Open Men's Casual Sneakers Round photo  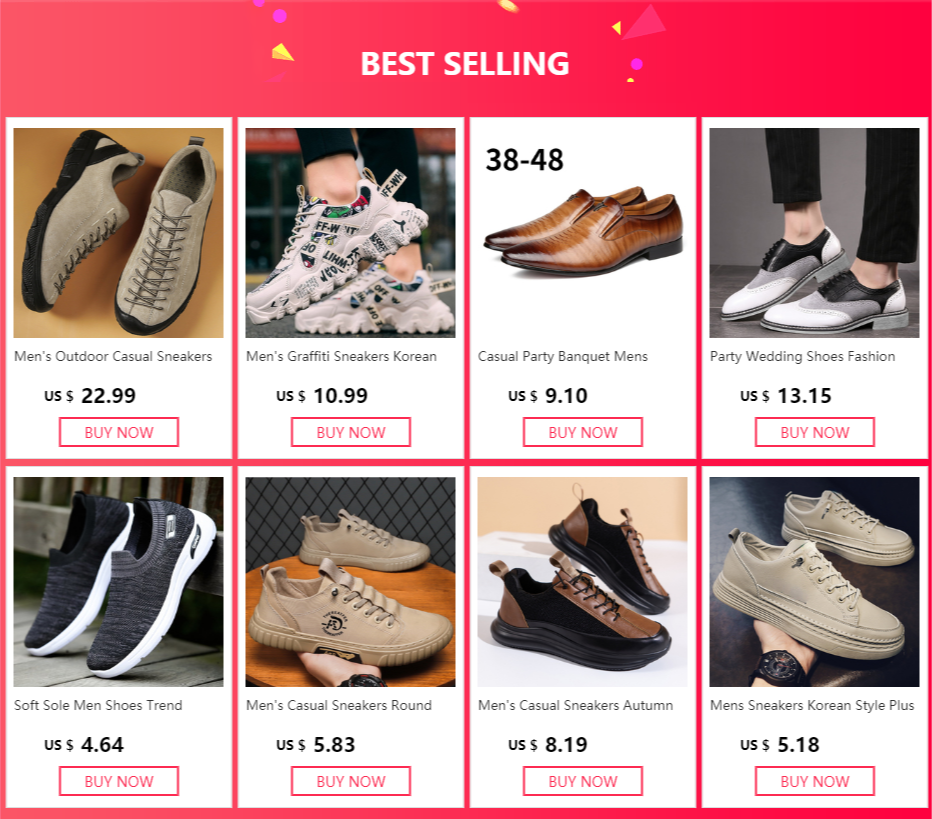click(x=350, y=582)
